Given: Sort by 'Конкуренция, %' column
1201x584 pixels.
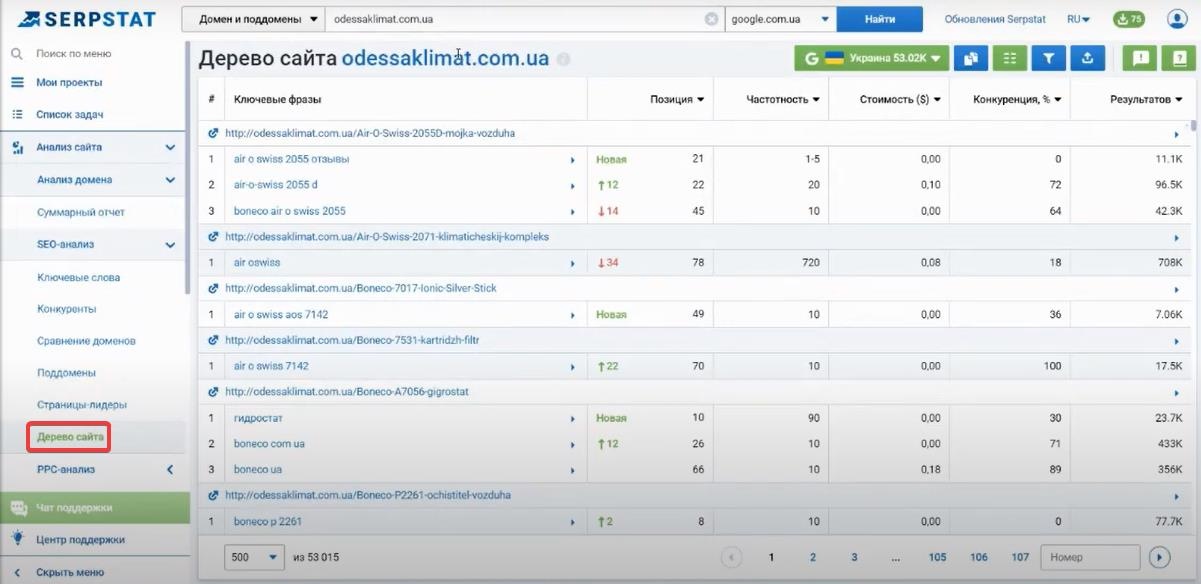Looking at the screenshot, I should coord(1017,100).
